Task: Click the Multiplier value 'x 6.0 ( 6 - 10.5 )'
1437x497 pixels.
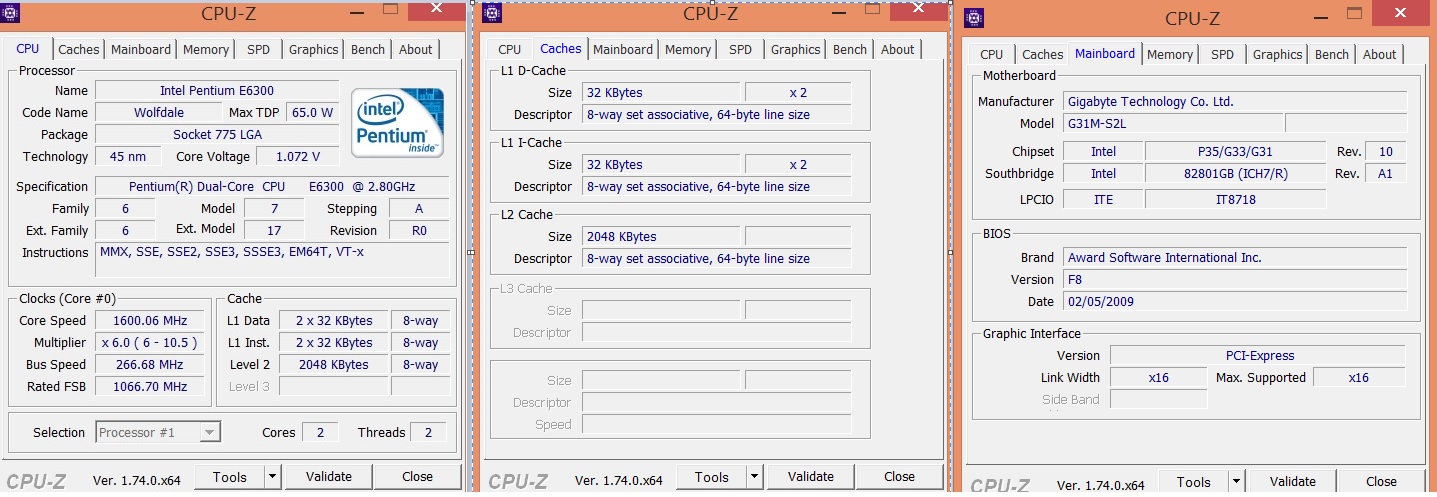Action: [x=151, y=343]
